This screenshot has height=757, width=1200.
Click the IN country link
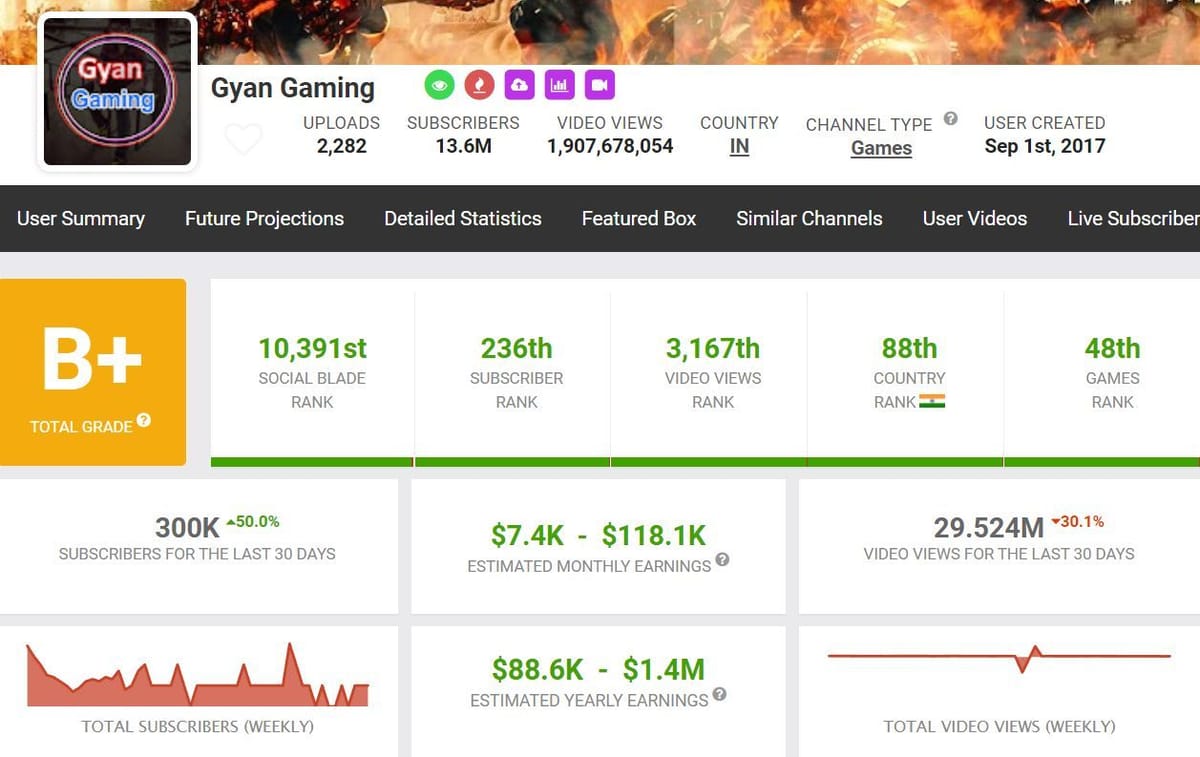(739, 147)
